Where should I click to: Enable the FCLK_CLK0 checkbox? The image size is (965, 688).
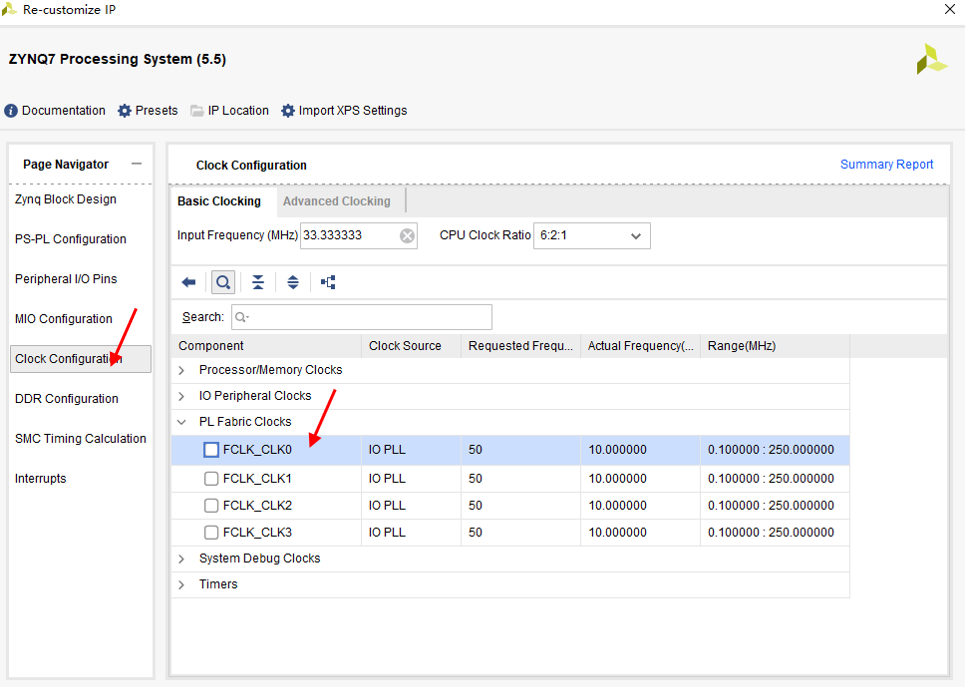tap(211, 450)
